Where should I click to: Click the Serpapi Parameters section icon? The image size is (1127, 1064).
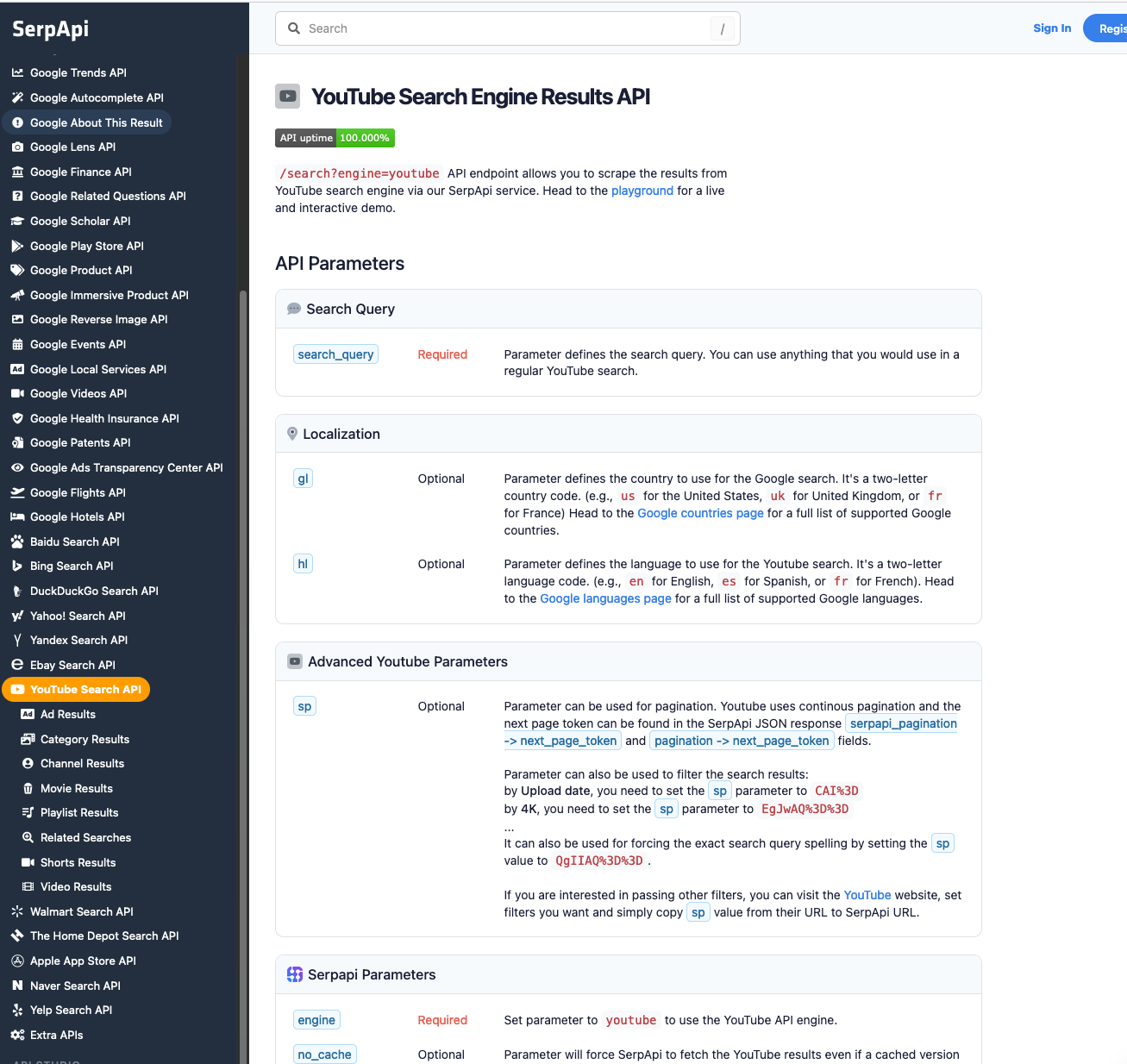click(295, 974)
